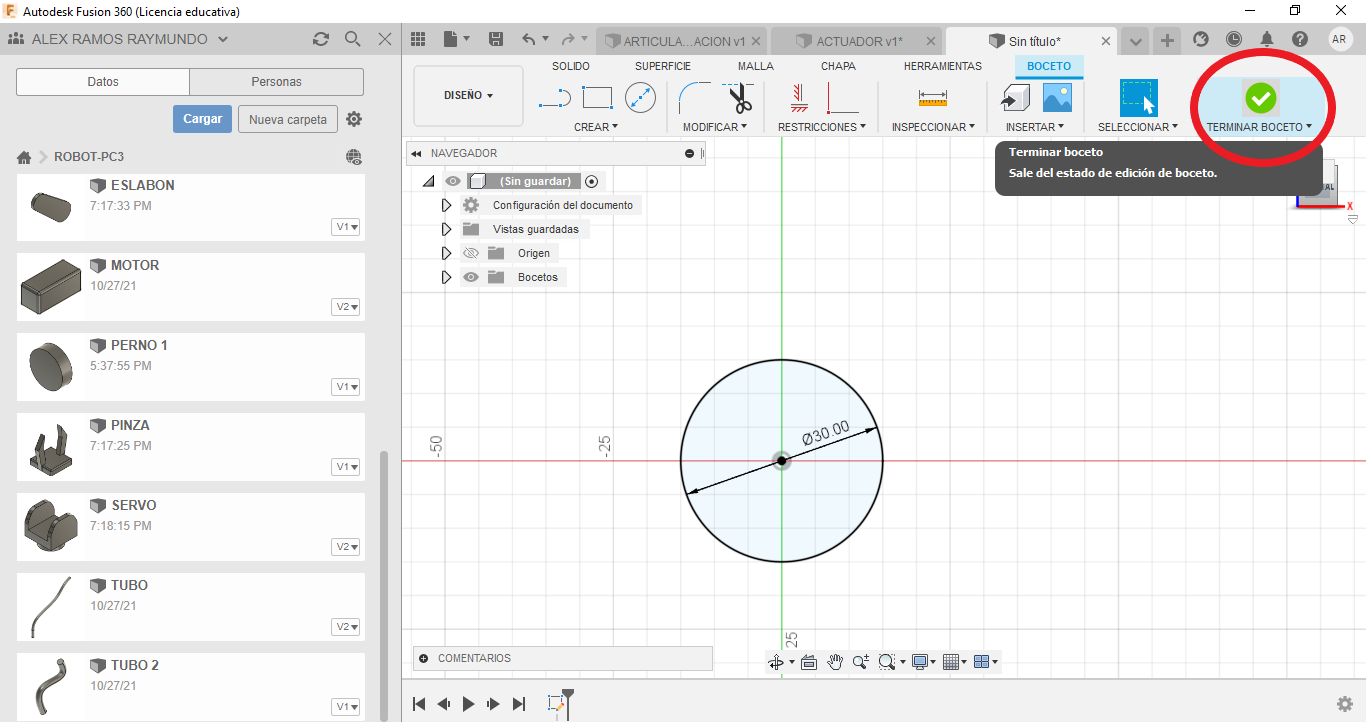Expand the Configuración del documento node
Viewport: 1366px width, 722px height.
click(446, 205)
